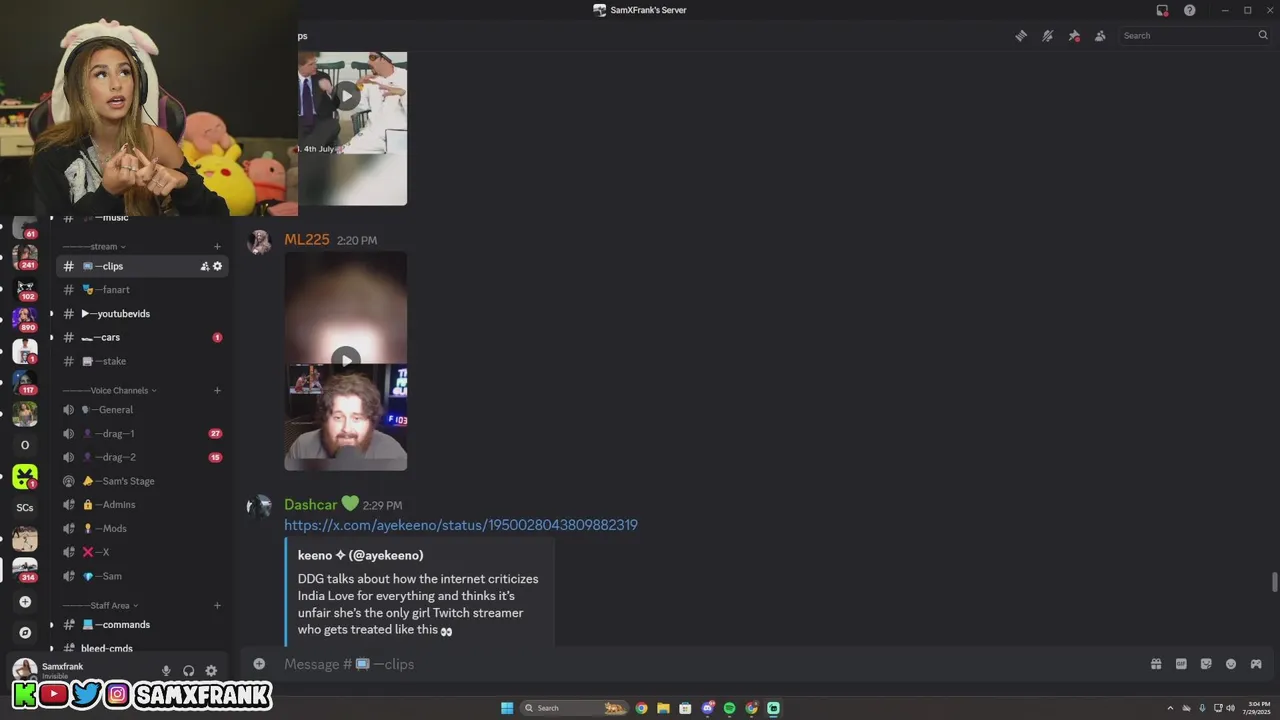Open the pinned messages icon

click(1074, 36)
